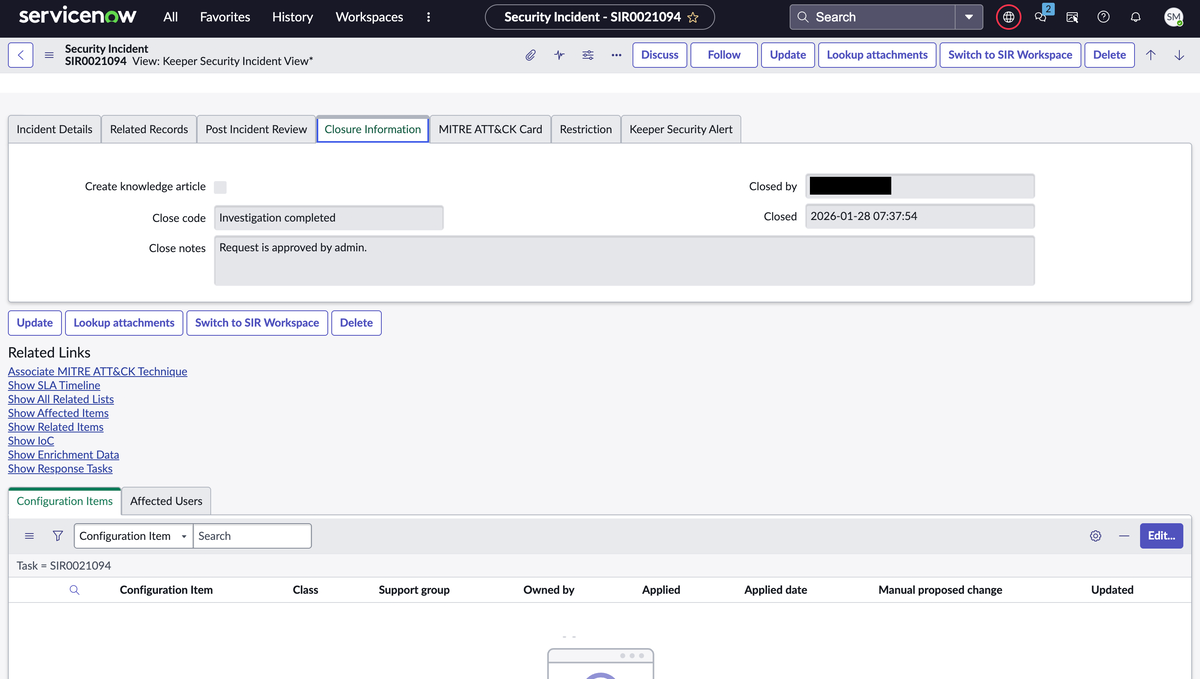Open the Workspaces menu
This screenshot has width=1200, height=679.
[369, 17]
